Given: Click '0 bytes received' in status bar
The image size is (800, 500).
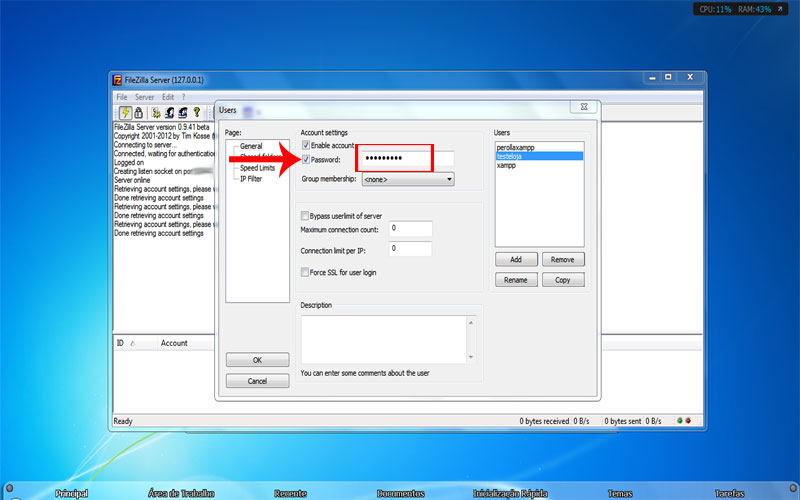Looking at the screenshot, I should tap(544, 421).
